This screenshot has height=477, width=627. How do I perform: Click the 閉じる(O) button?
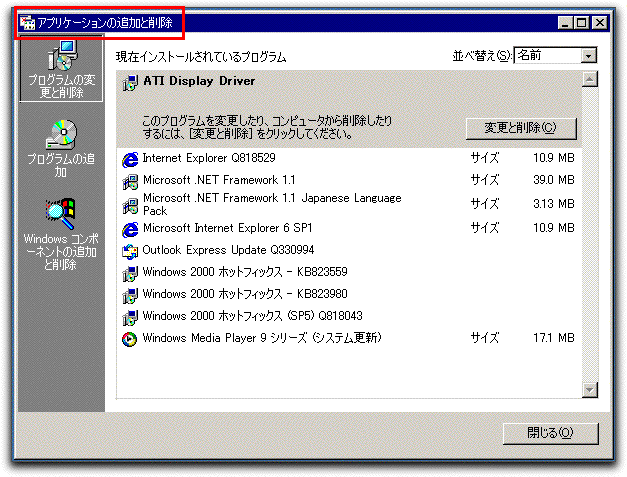tap(551, 433)
